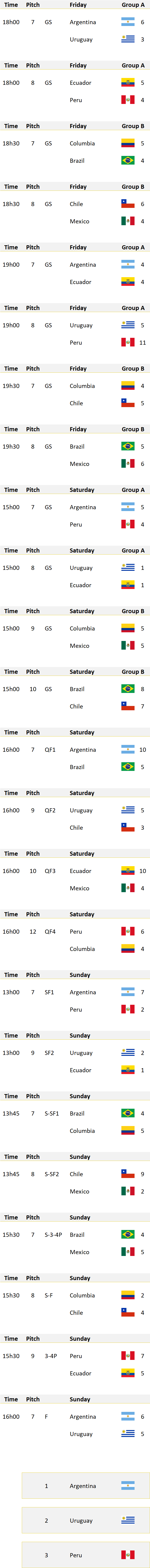Select Mexico flag in QF3 match

coord(127,888)
